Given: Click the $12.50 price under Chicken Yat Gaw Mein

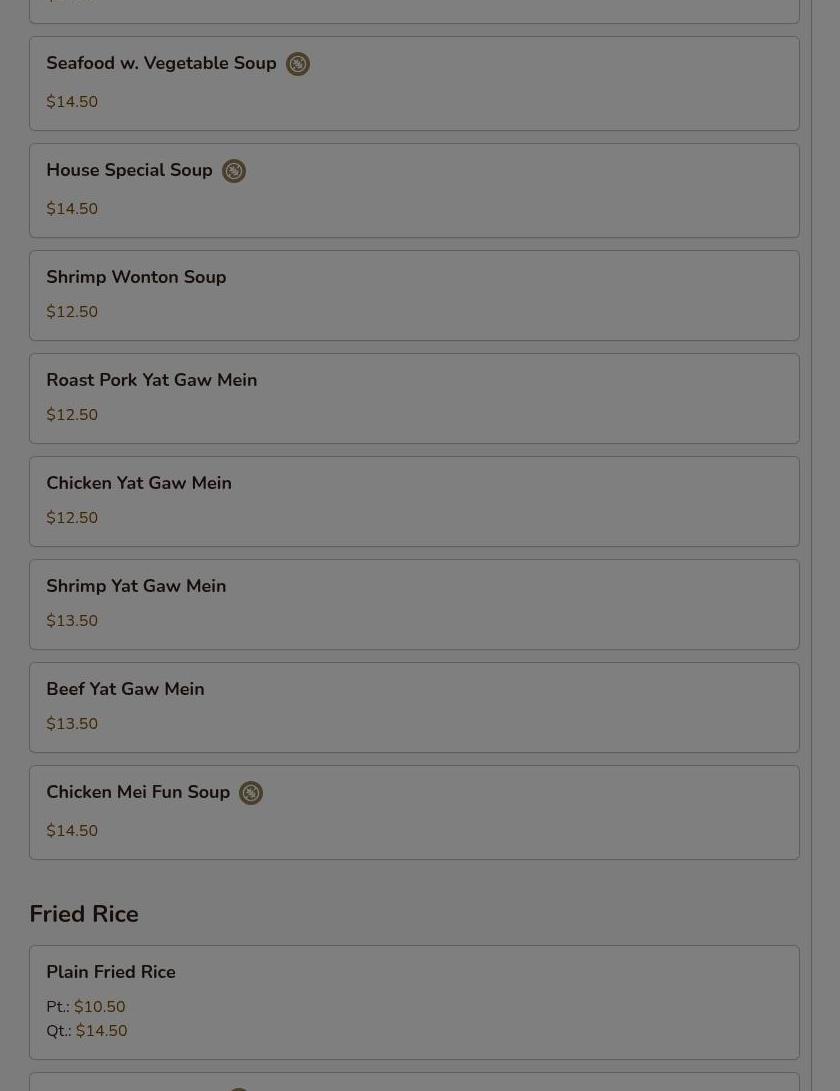Looking at the screenshot, I should point(72,518).
